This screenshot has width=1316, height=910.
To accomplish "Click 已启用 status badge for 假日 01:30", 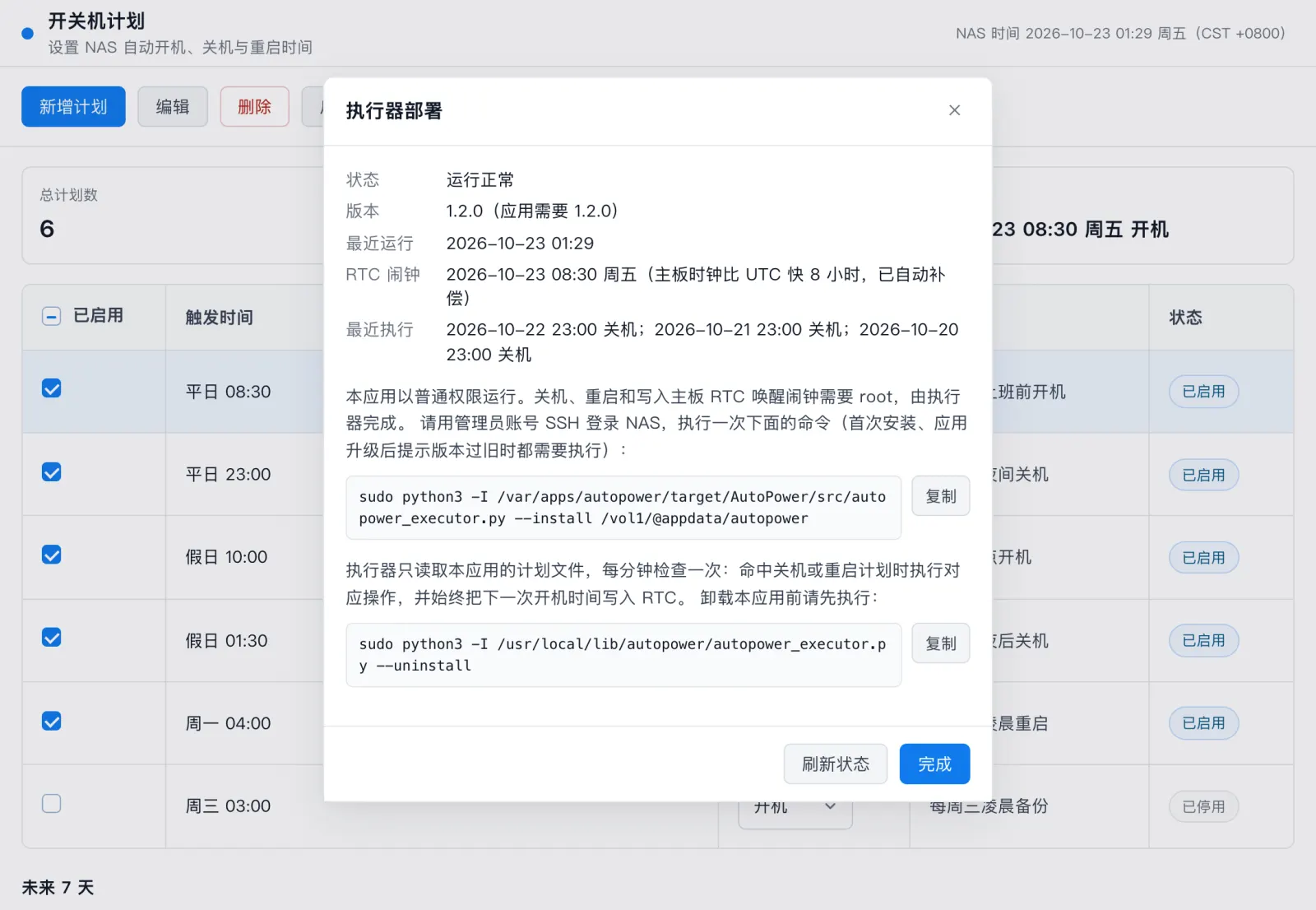I will (x=1203, y=641).
